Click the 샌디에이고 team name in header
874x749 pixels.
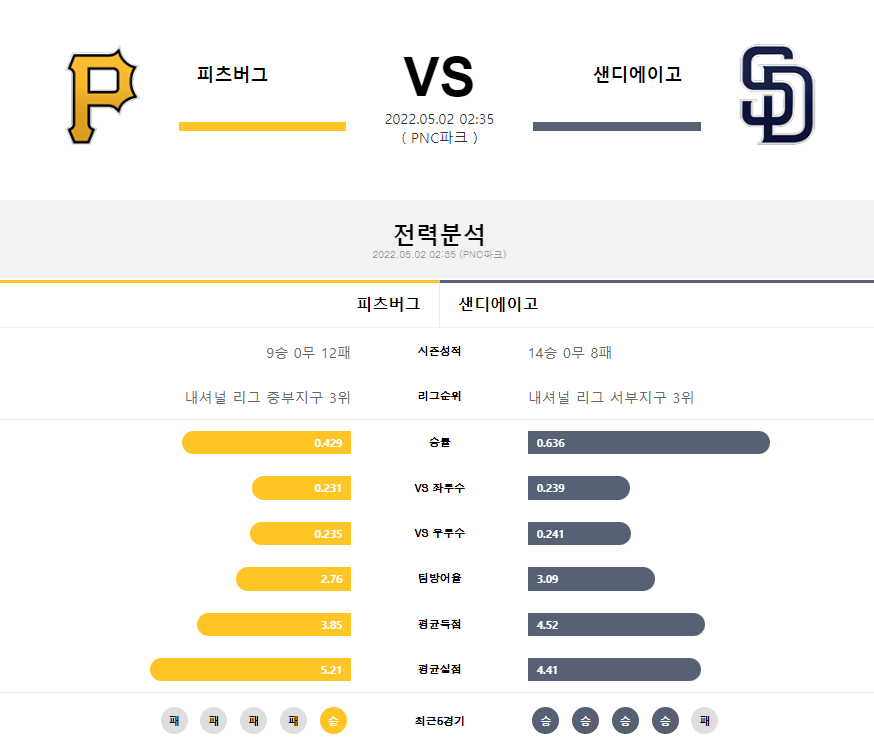point(637,74)
